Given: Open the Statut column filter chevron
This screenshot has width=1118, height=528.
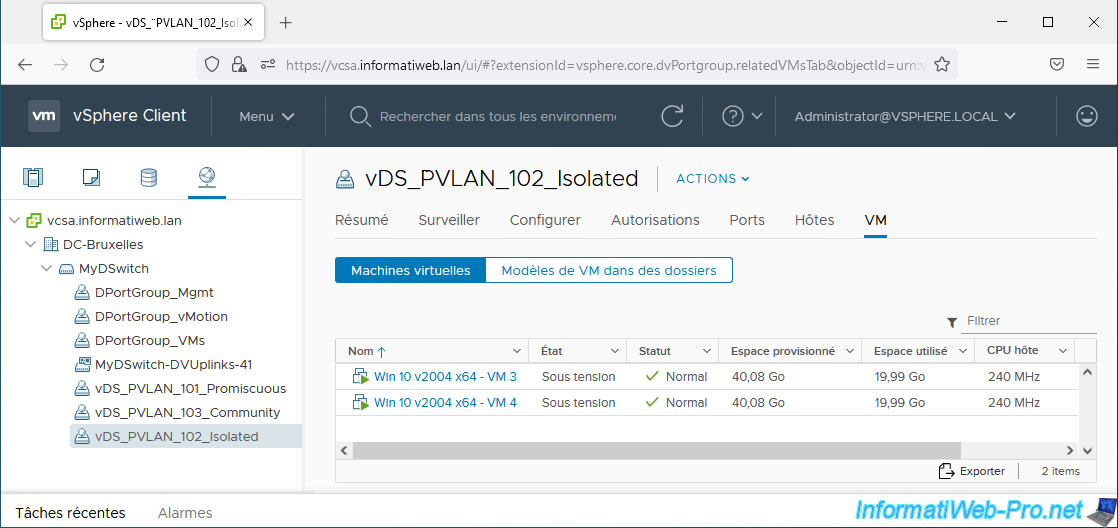Looking at the screenshot, I should [707, 351].
